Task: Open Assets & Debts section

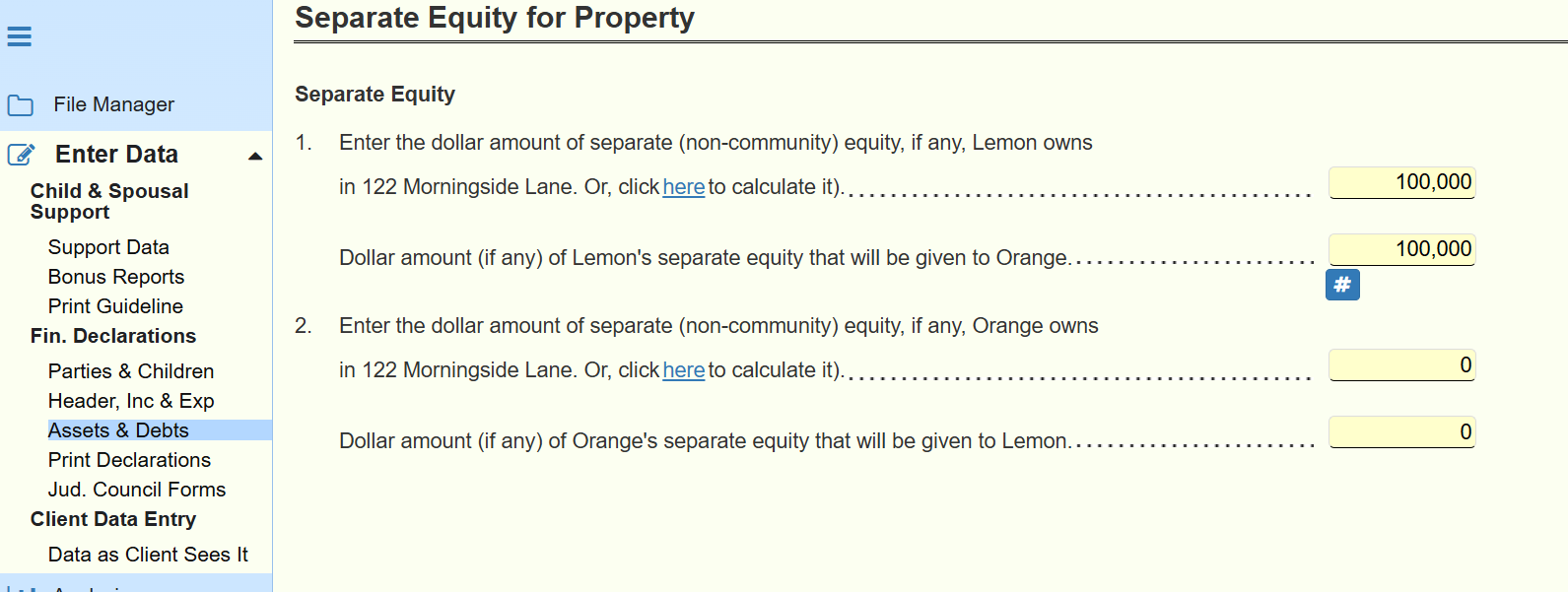Action: tap(118, 430)
